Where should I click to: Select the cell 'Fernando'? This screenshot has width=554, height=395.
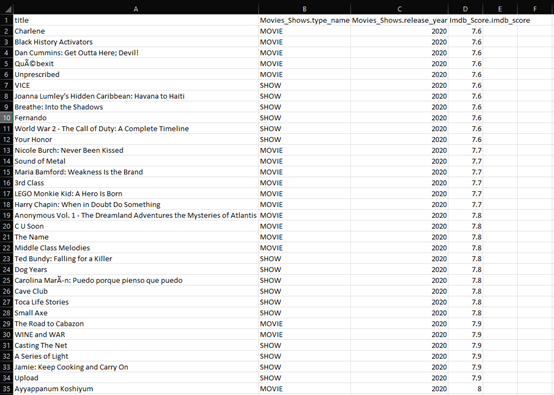[136, 118]
